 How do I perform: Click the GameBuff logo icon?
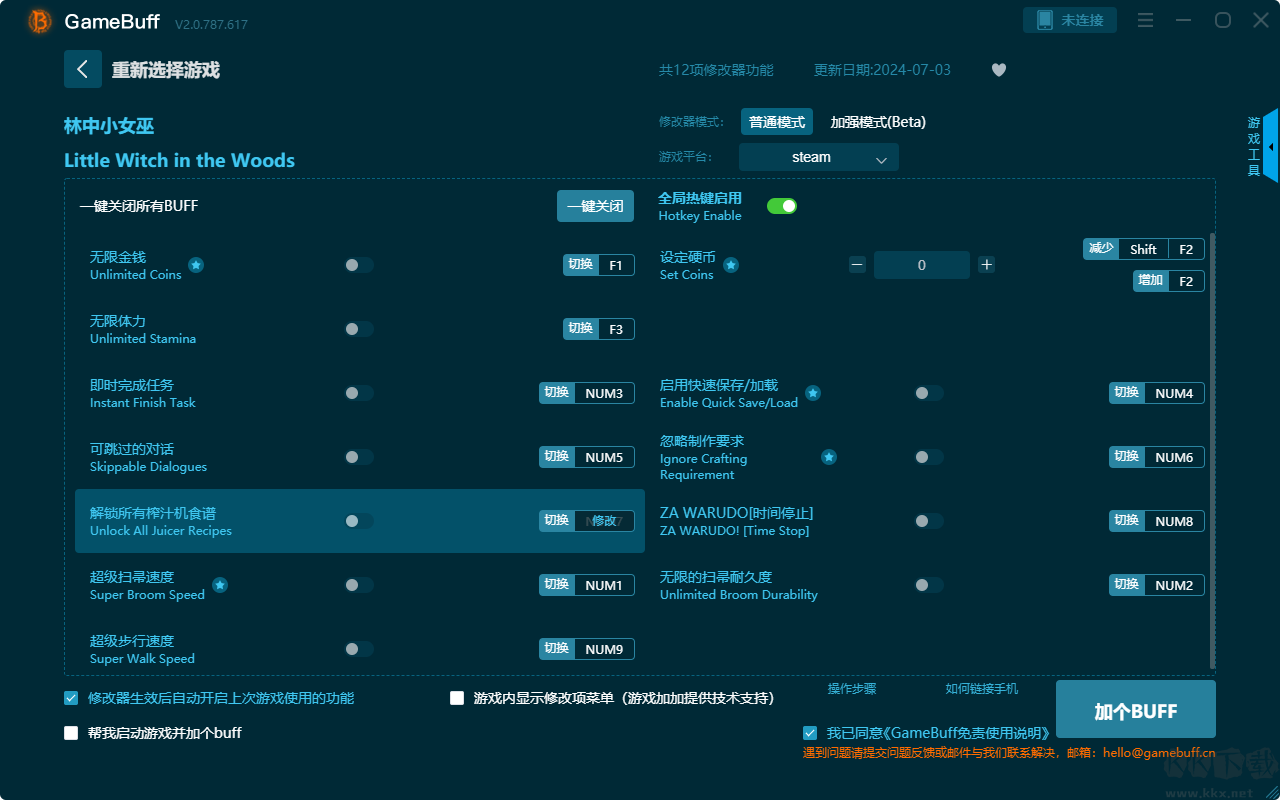[40, 21]
